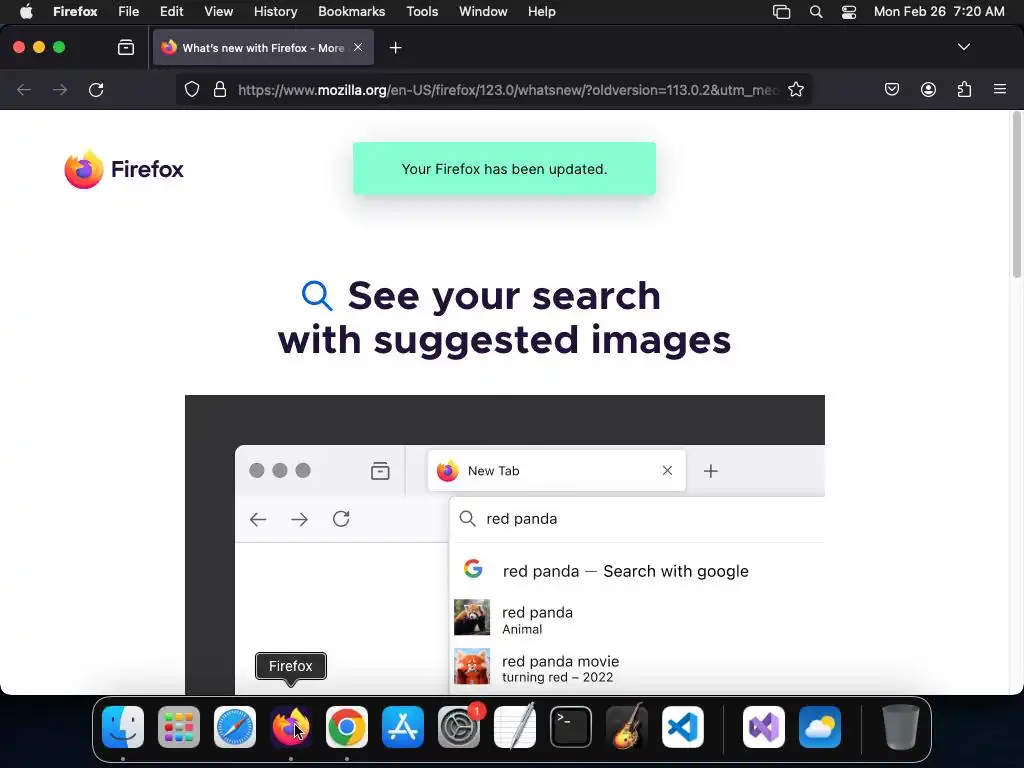Viewport: 1024px width, 768px height.
Task: Bookmark this page with the star
Action: tap(795, 89)
